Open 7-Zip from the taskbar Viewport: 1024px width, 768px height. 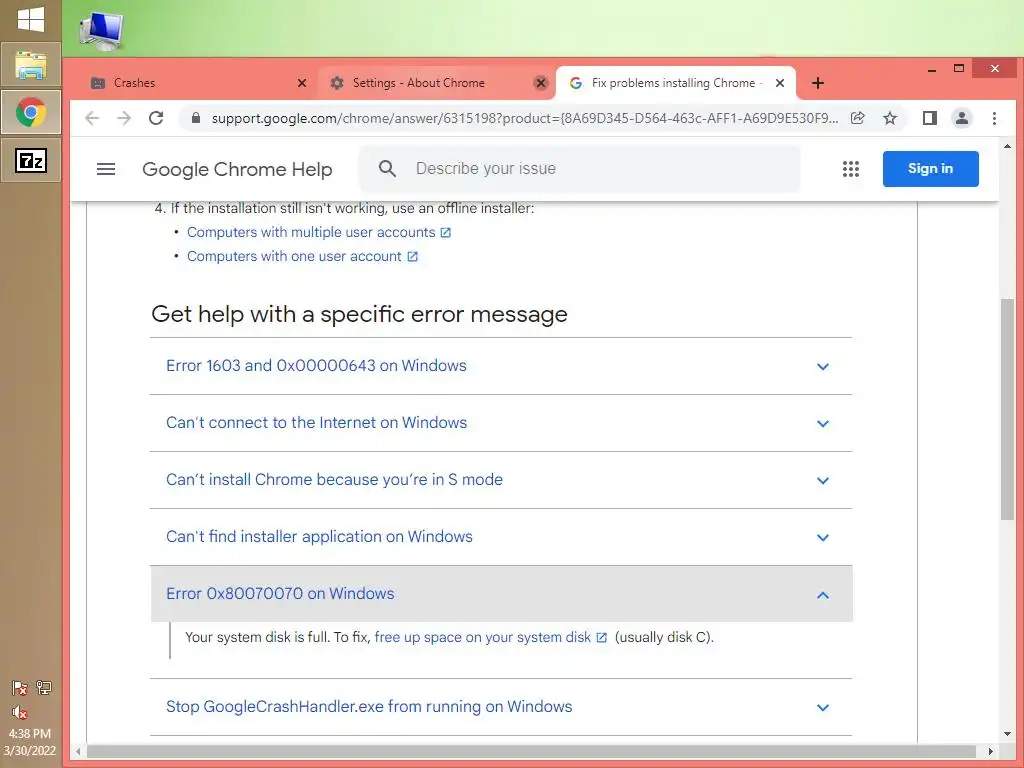pyautogui.click(x=31, y=160)
